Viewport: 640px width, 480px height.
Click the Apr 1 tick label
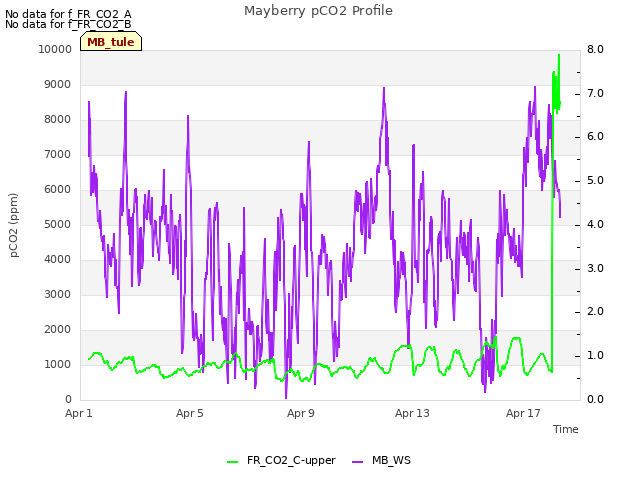(x=79, y=413)
